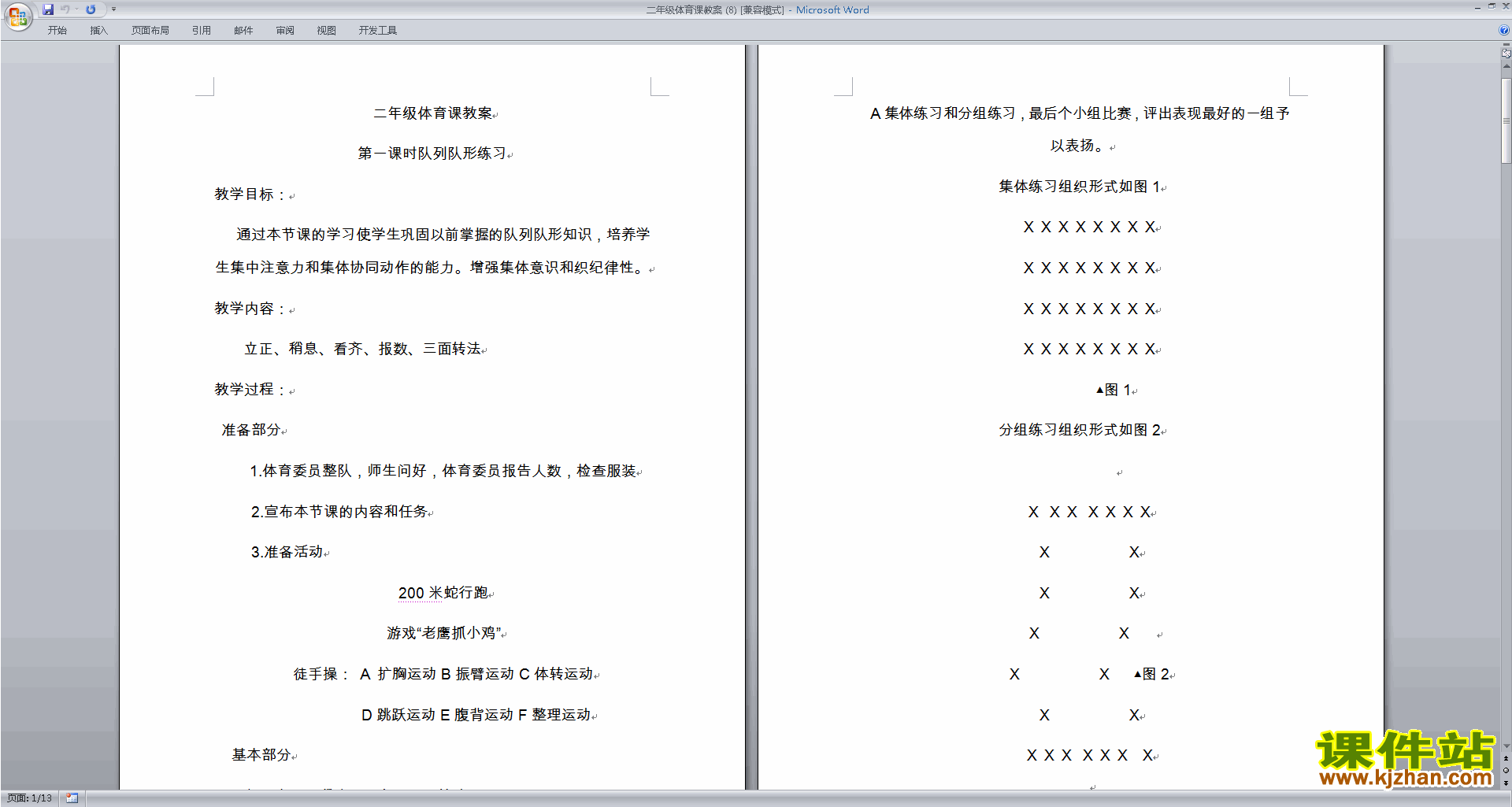Click the text 集体练习组织形式如图 1
The width and height of the screenshot is (1512, 807).
point(1080,187)
